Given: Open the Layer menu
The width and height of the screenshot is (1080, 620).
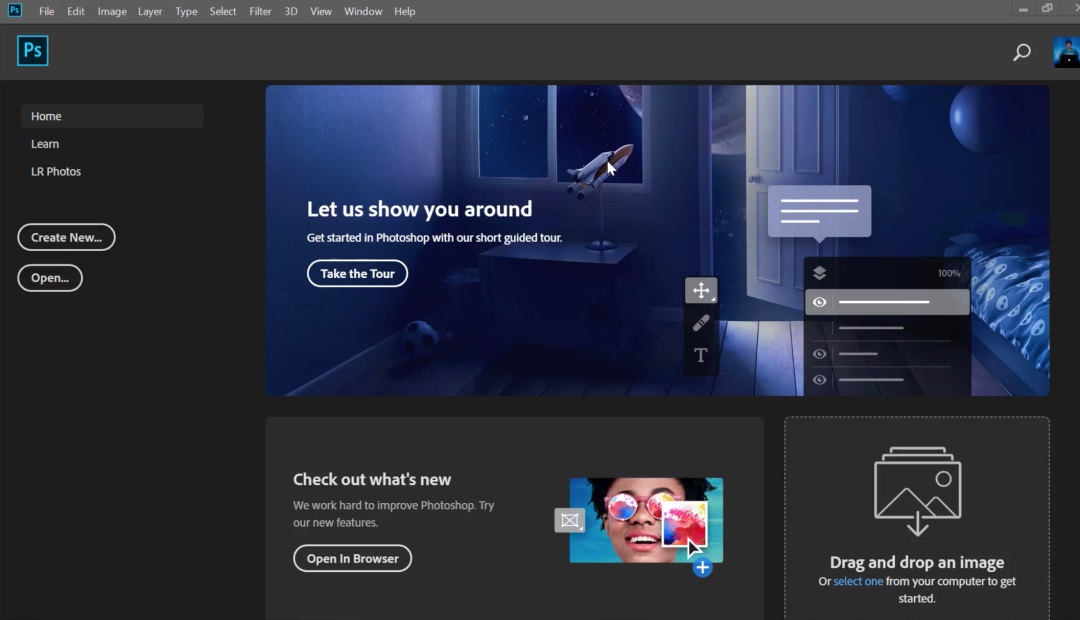Looking at the screenshot, I should point(149,11).
